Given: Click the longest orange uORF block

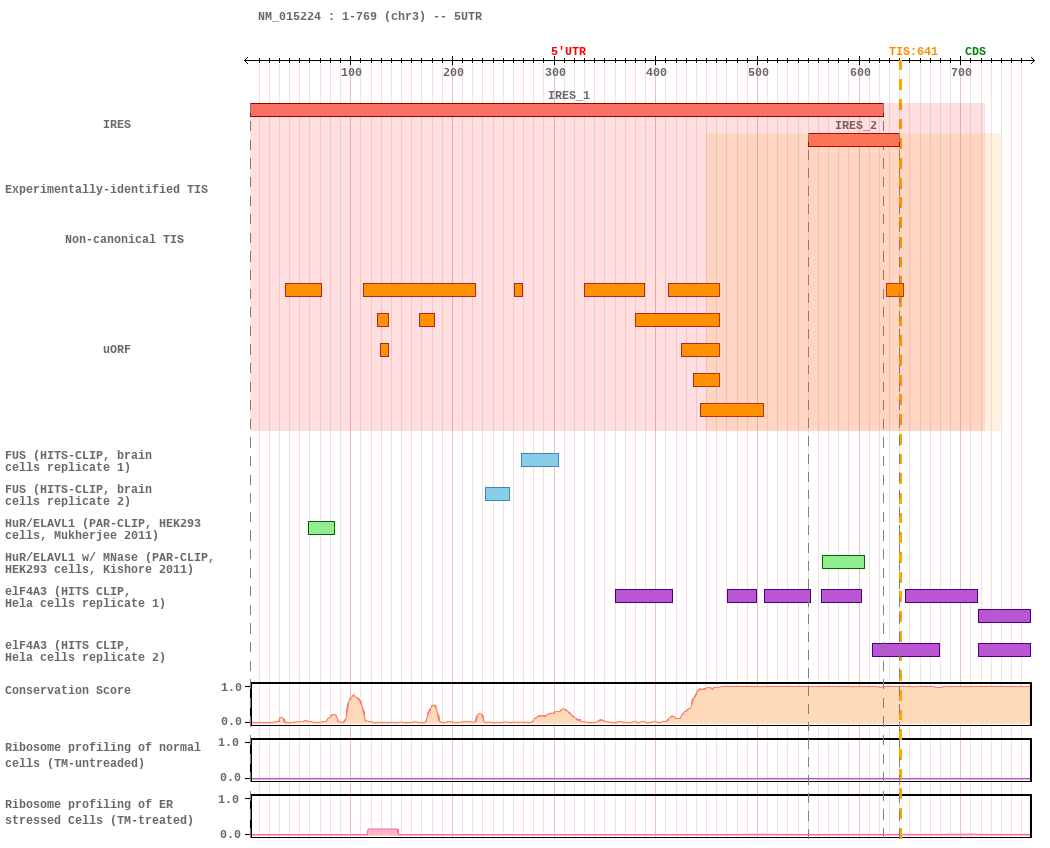Looking at the screenshot, I should [x=419, y=290].
